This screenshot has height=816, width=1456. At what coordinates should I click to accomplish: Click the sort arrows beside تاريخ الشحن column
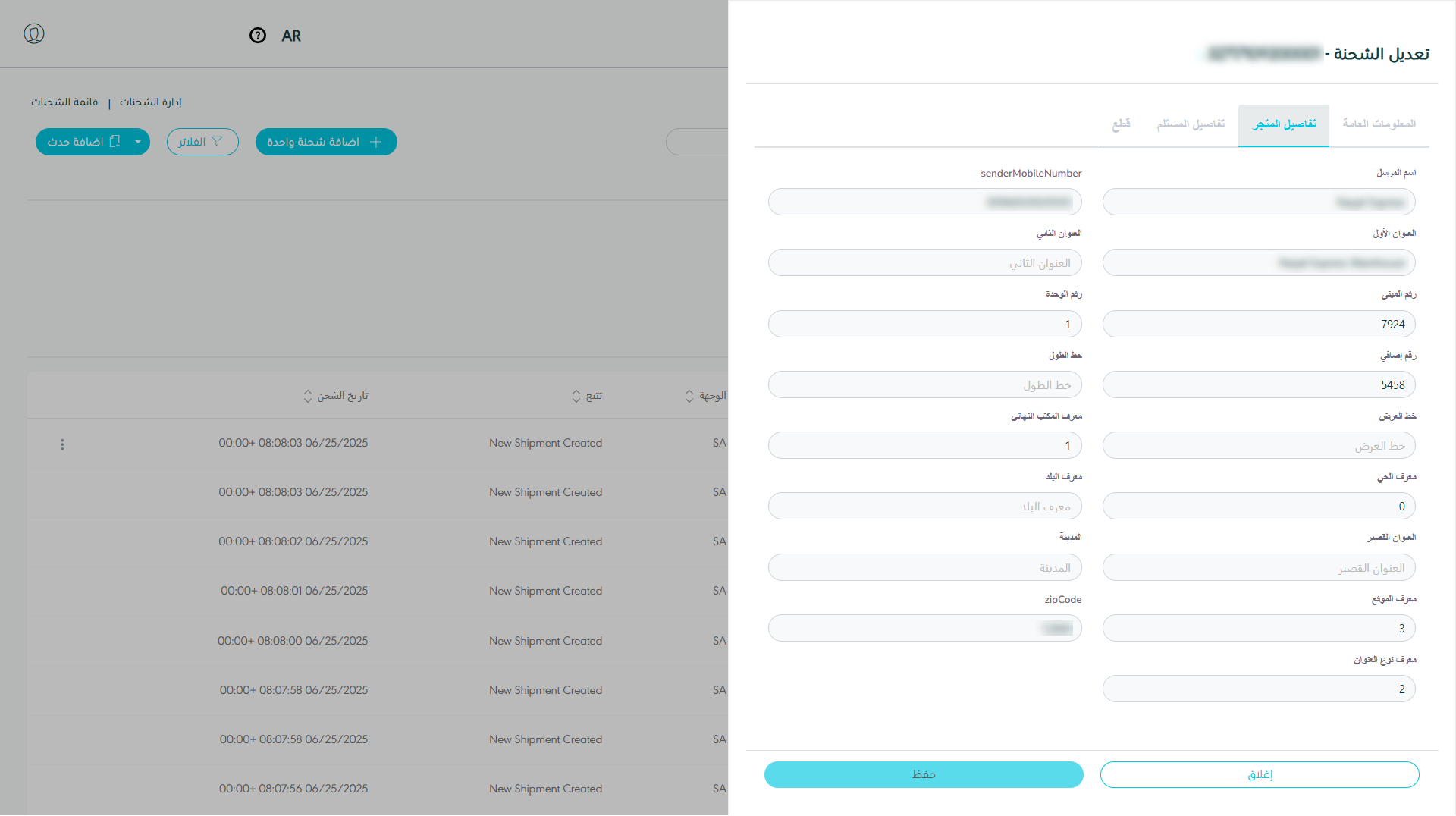(308, 396)
